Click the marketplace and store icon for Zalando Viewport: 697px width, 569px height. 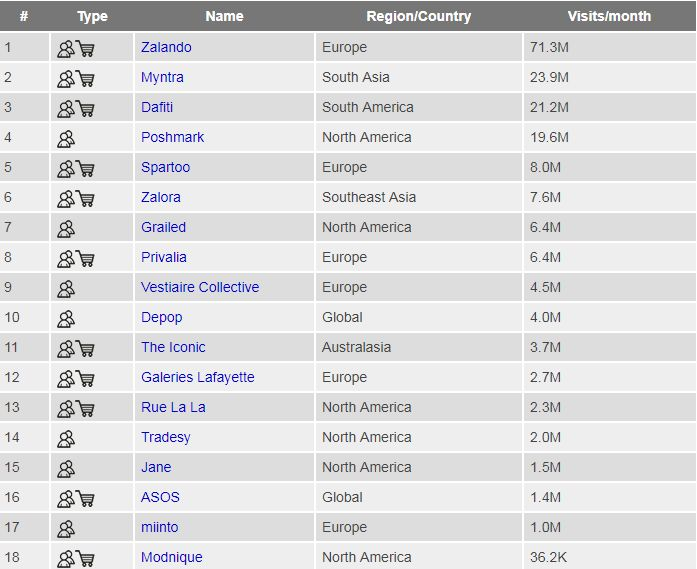(x=76, y=48)
